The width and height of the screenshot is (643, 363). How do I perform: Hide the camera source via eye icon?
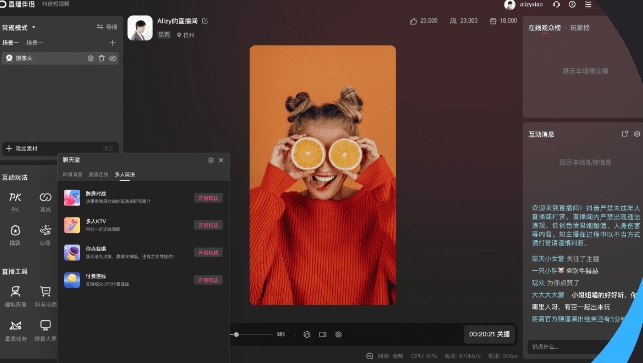pos(112,58)
